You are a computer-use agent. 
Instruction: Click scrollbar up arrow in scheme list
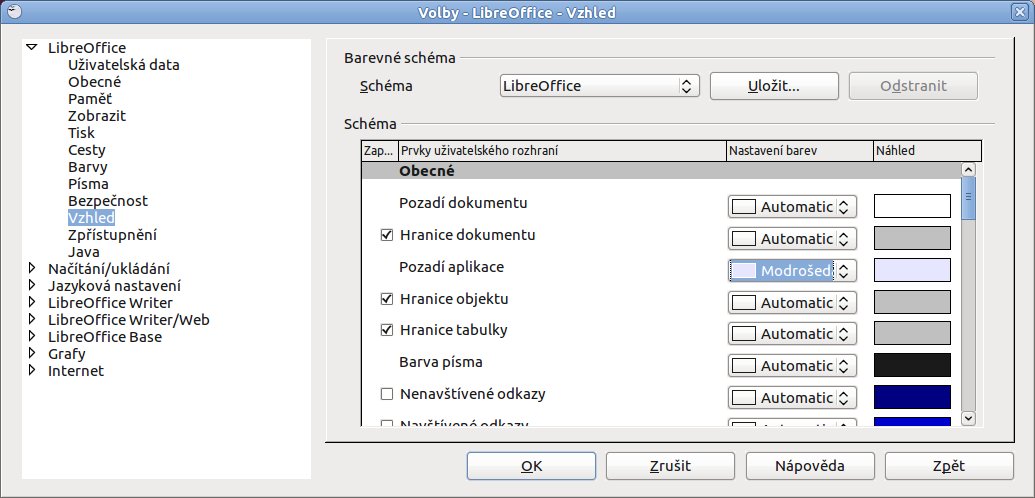pos(968,169)
